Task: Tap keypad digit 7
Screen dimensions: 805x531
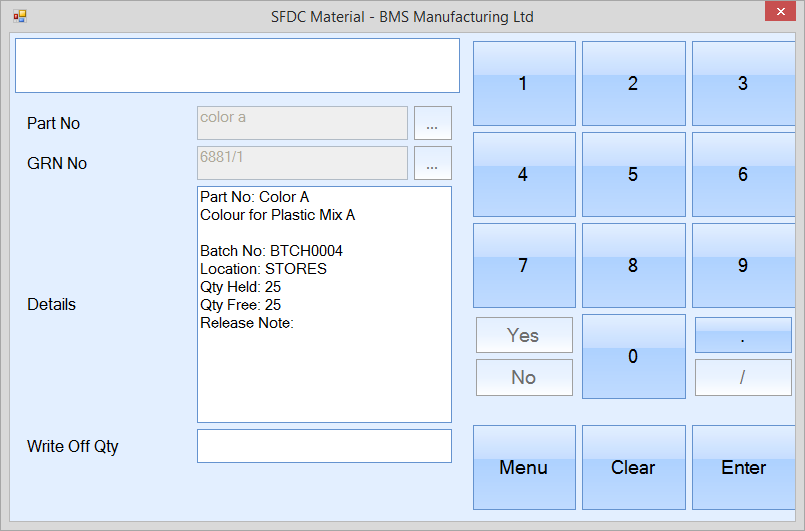Action: tap(523, 265)
